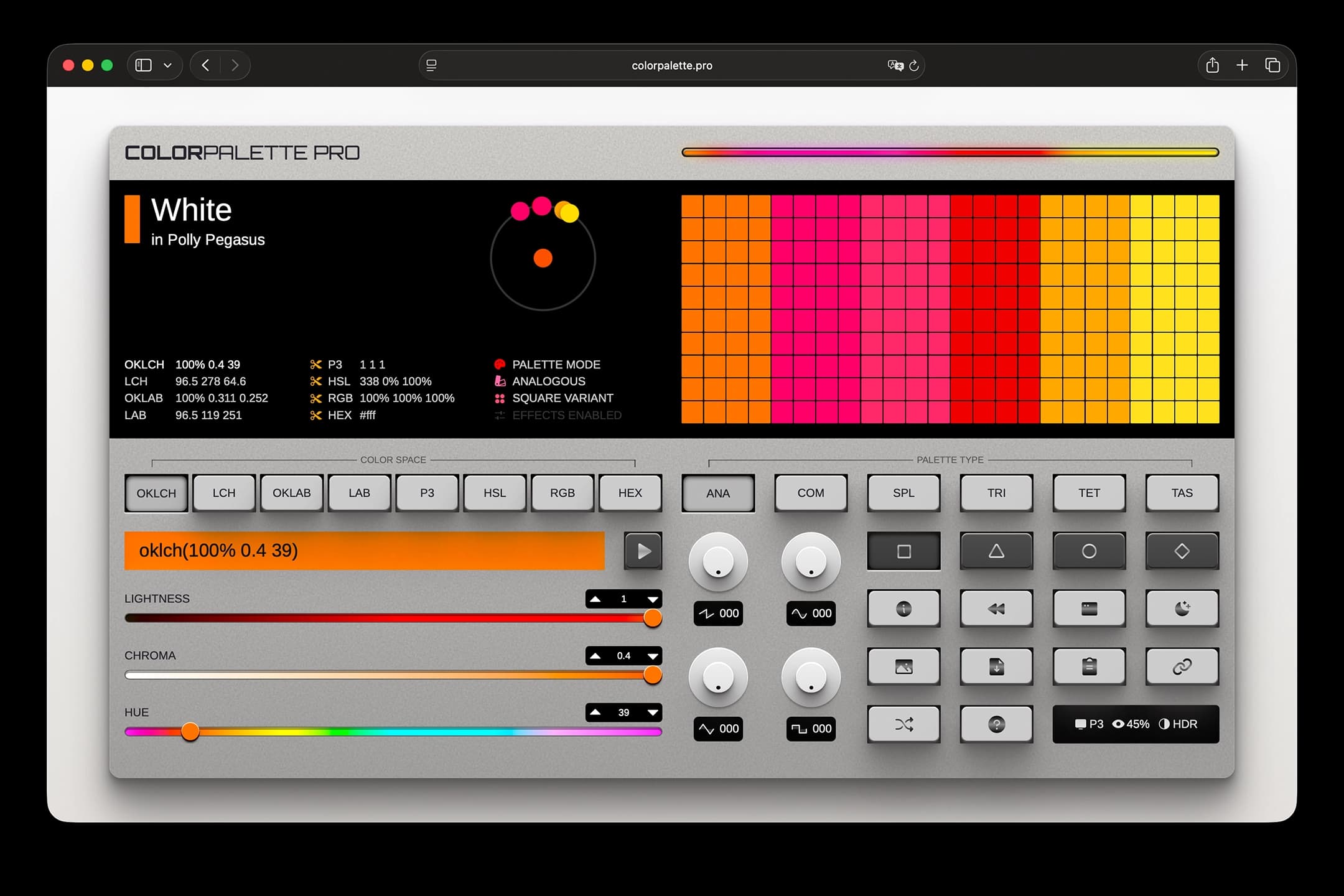Click the shuffle random palette icon
1344x896 pixels.
(x=903, y=724)
